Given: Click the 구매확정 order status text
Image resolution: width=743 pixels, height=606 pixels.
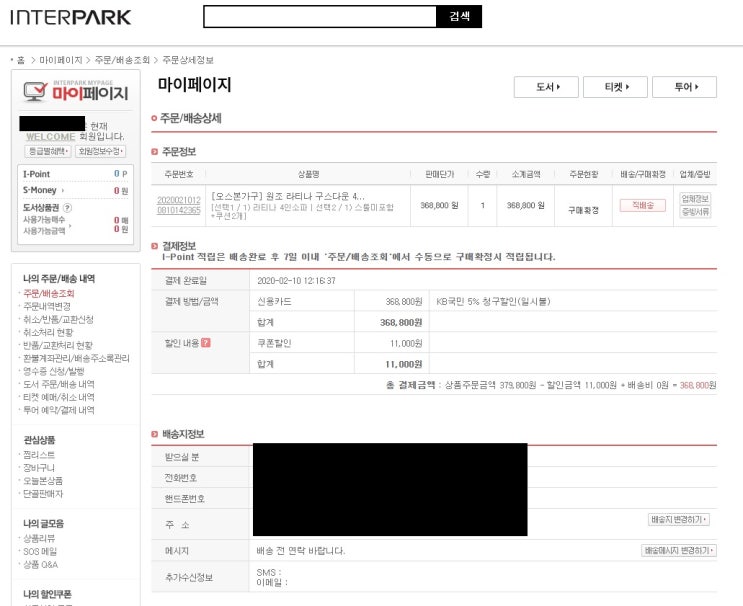Looking at the screenshot, I should pyautogui.click(x=583, y=210).
